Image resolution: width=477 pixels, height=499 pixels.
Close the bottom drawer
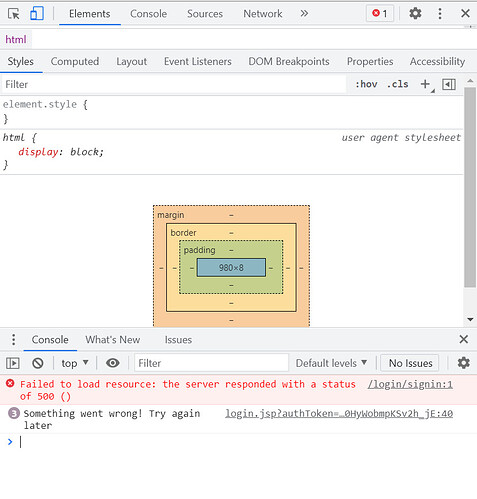(463, 339)
